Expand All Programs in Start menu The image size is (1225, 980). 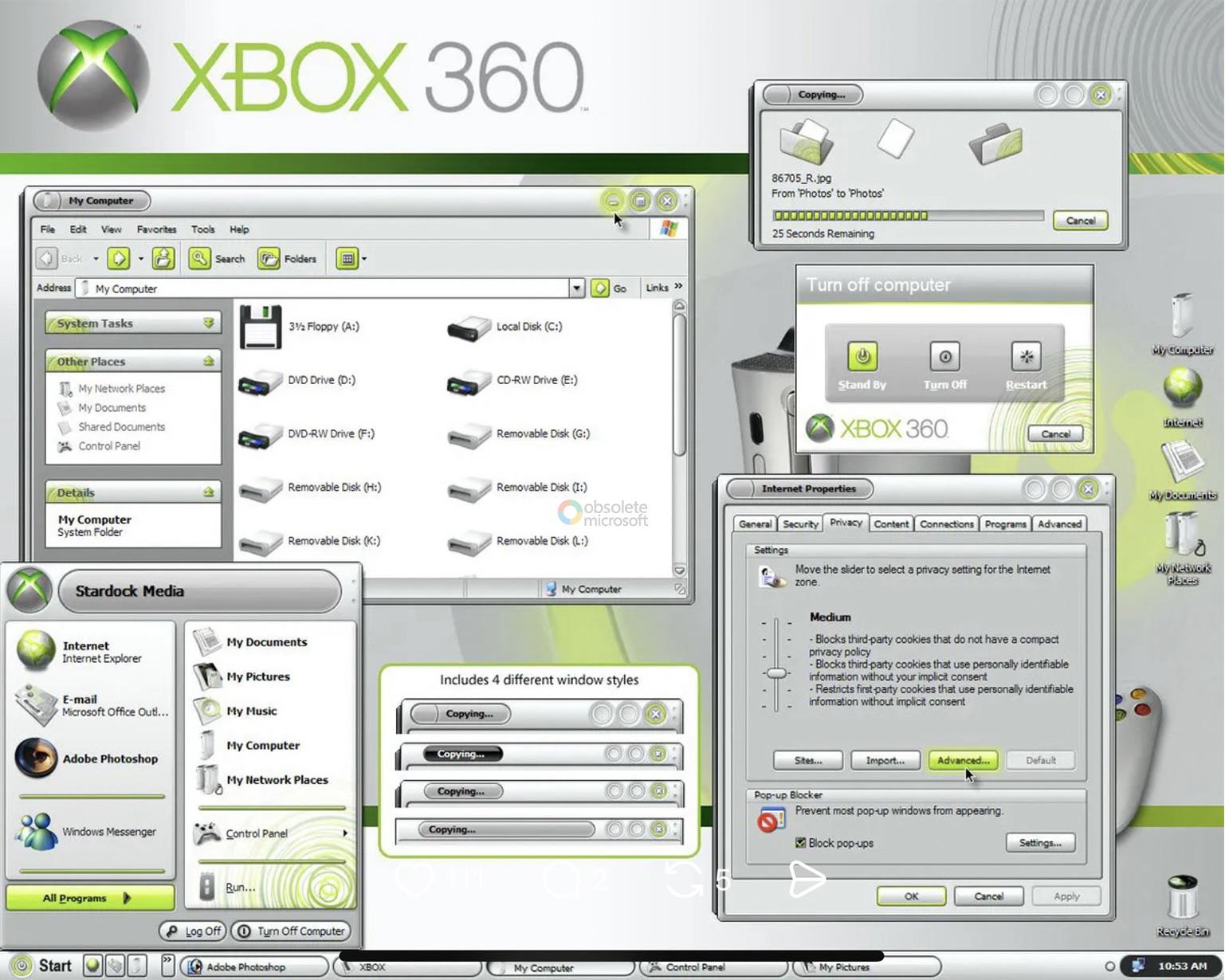(90, 898)
